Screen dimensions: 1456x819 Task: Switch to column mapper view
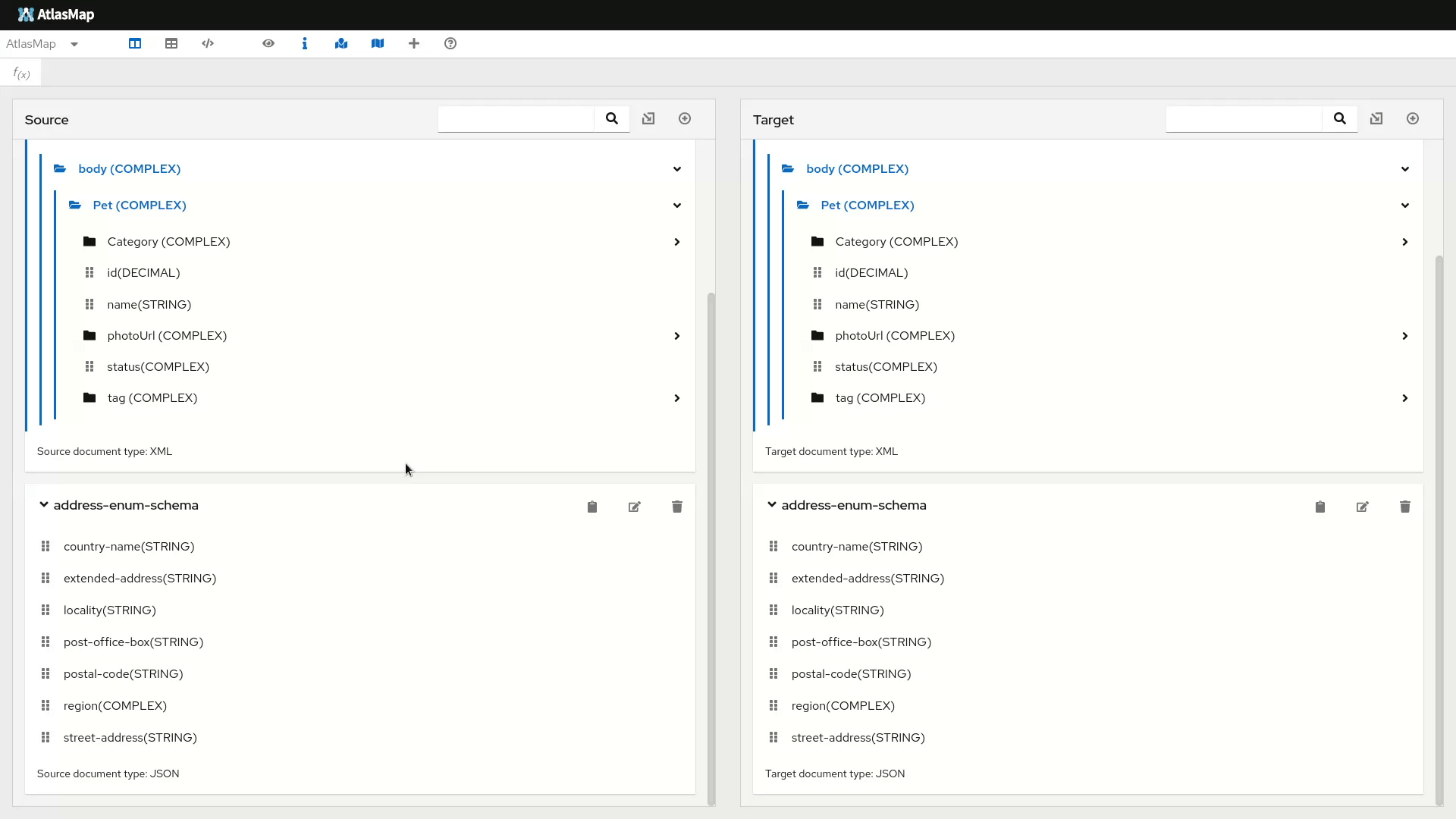135,44
